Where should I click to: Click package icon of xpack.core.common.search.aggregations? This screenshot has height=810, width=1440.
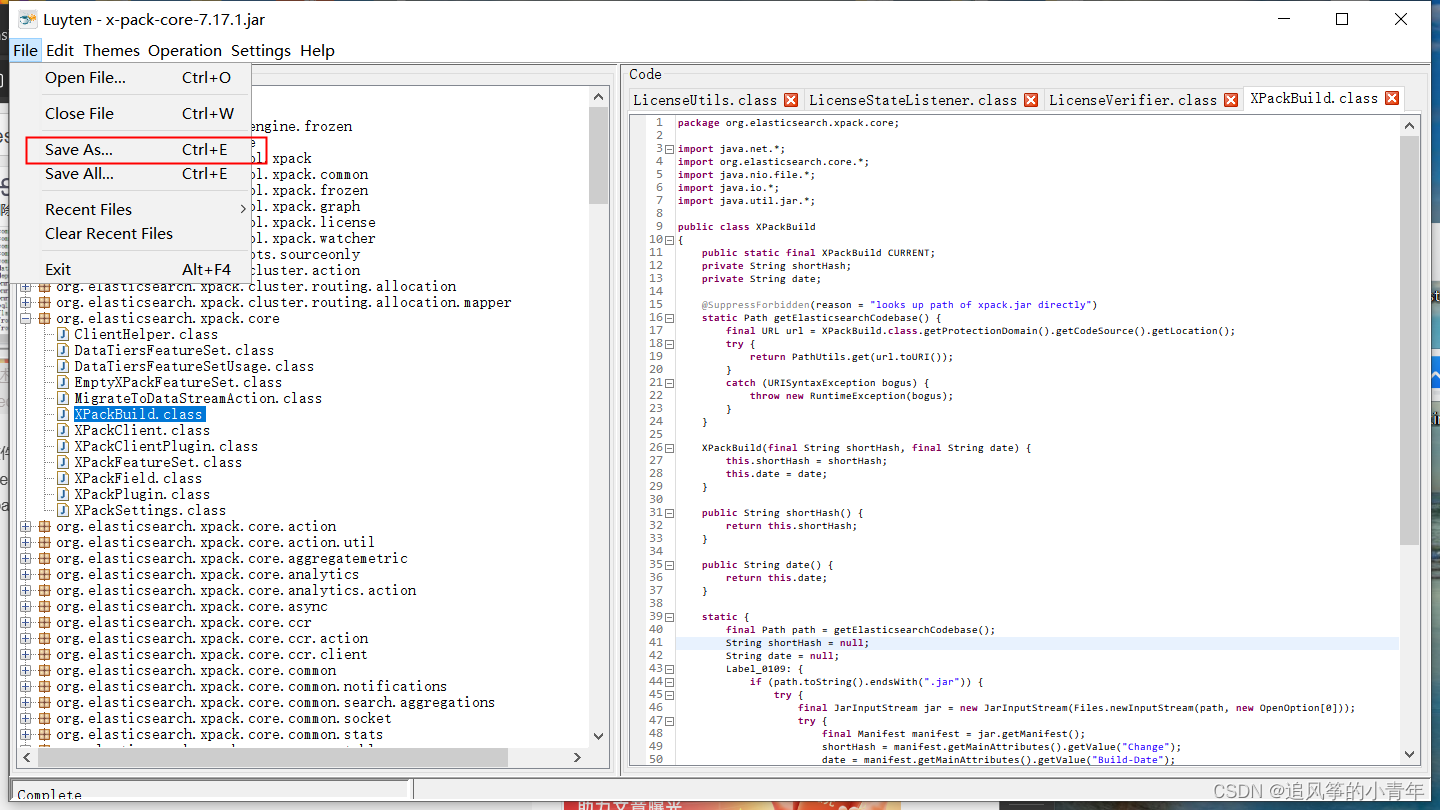[44, 703]
